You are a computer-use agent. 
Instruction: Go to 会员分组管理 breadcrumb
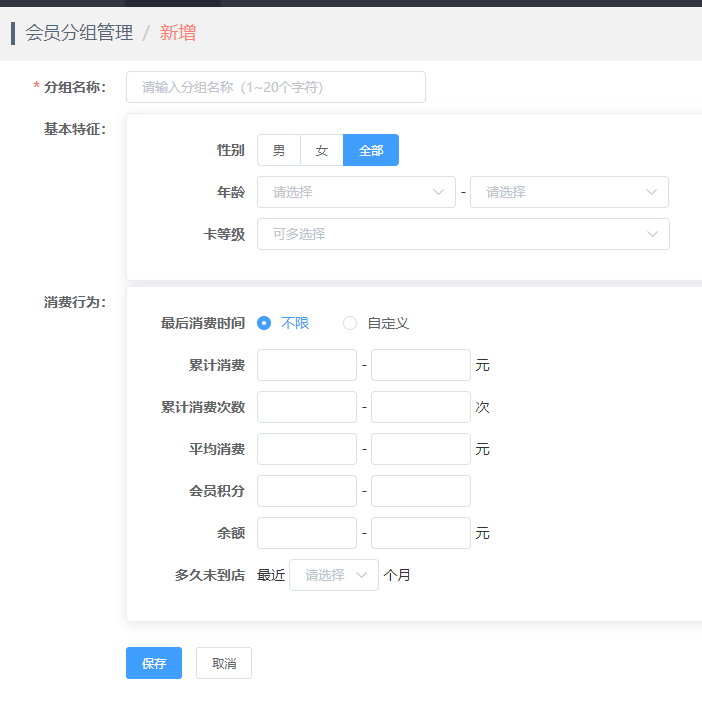pyautogui.click(x=79, y=33)
